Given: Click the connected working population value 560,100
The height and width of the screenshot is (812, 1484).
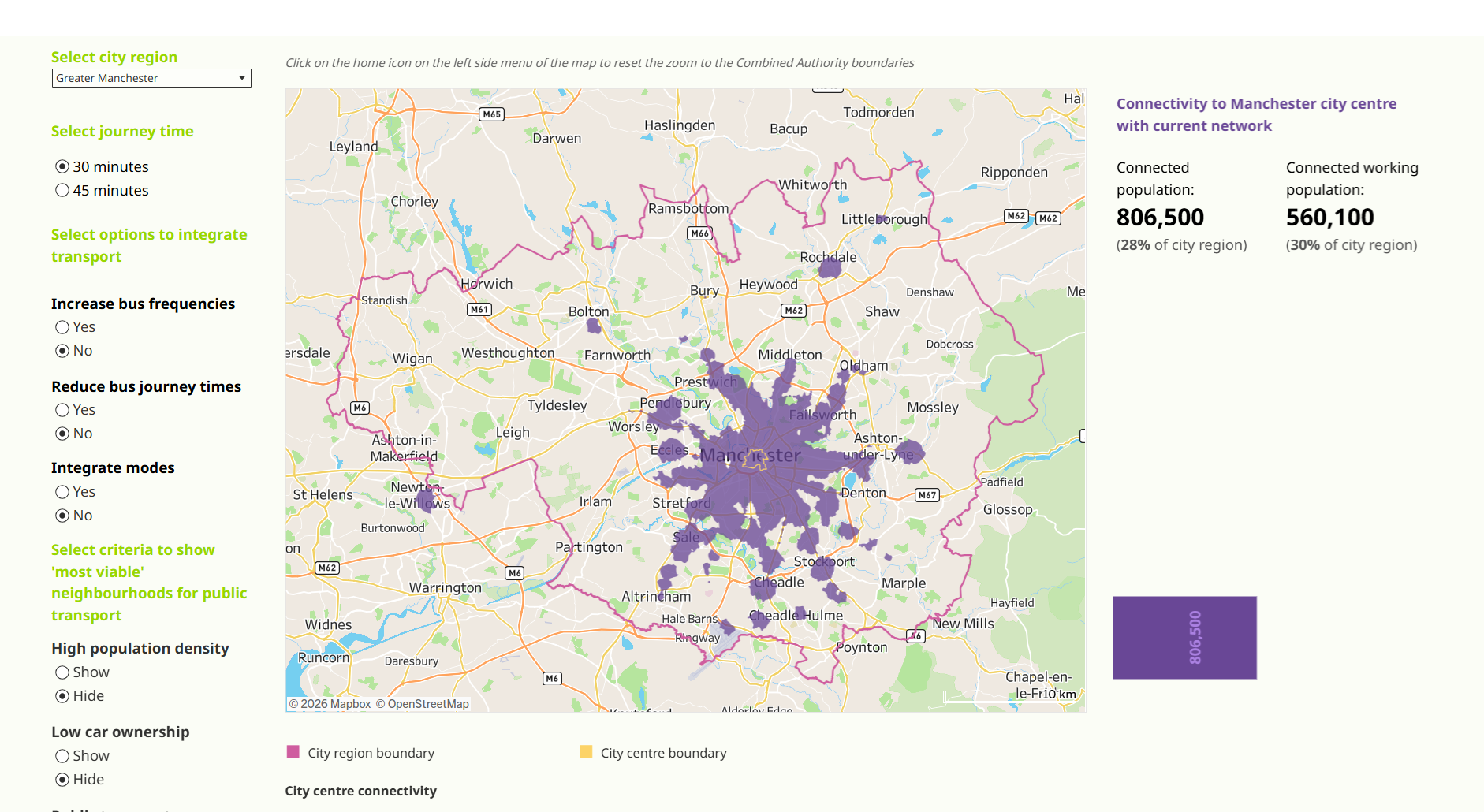Looking at the screenshot, I should (1330, 218).
